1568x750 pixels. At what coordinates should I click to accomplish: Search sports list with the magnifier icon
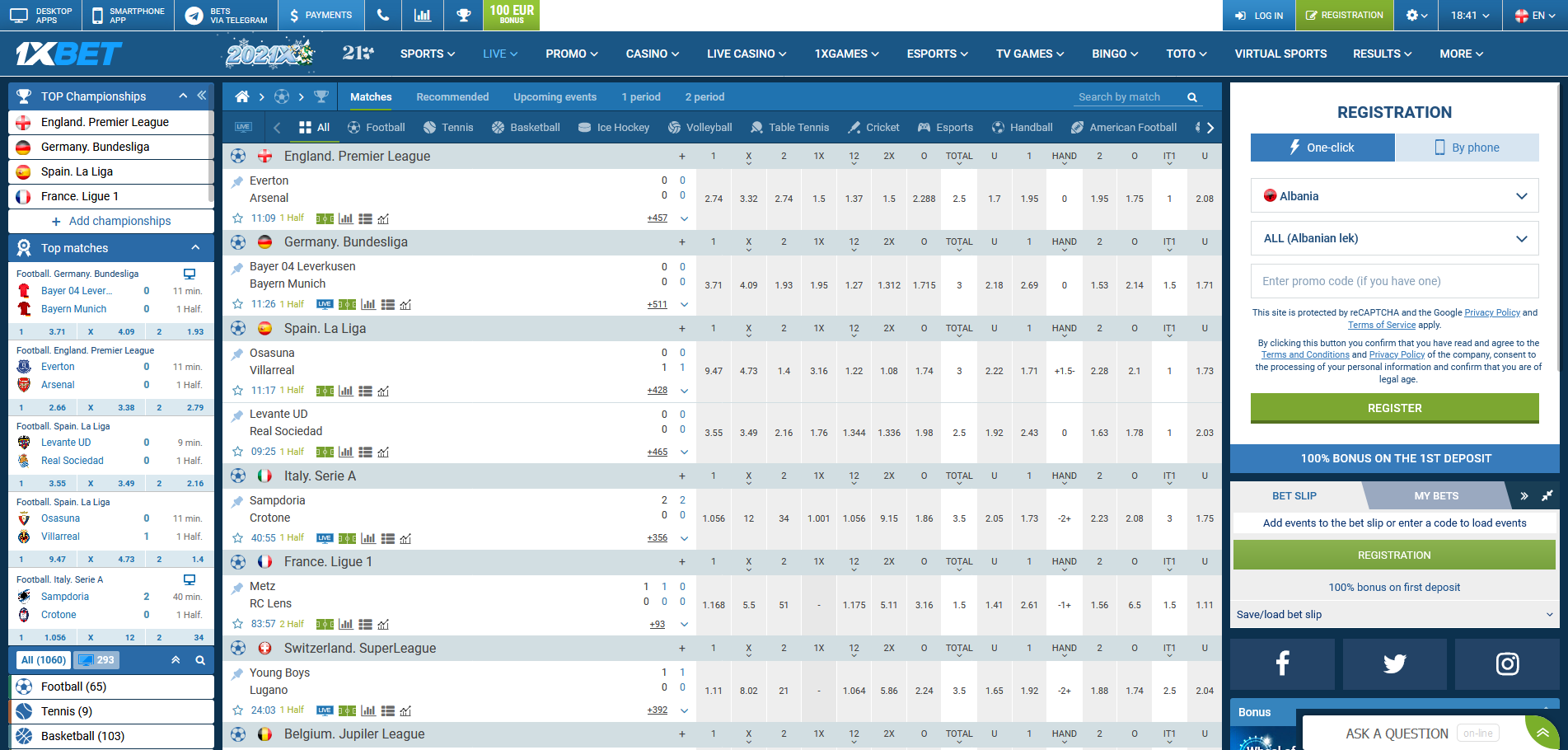(200, 660)
